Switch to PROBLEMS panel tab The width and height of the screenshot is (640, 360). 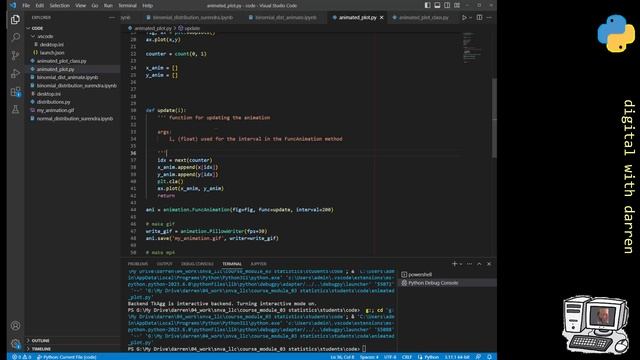point(138,264)
